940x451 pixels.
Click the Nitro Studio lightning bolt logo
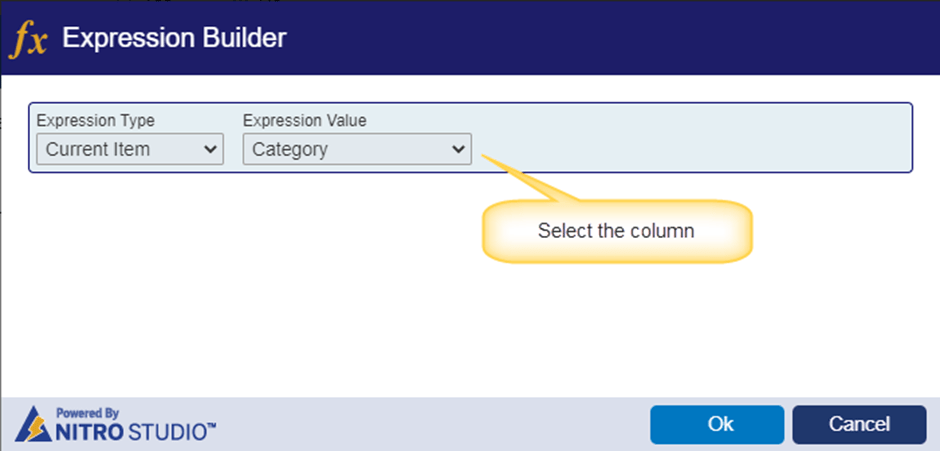pos(33,424)
